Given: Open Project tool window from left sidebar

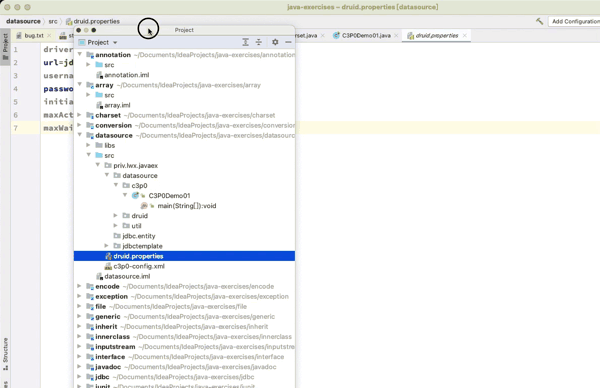Looking at the screenshot, I should [x=5, y=47].
